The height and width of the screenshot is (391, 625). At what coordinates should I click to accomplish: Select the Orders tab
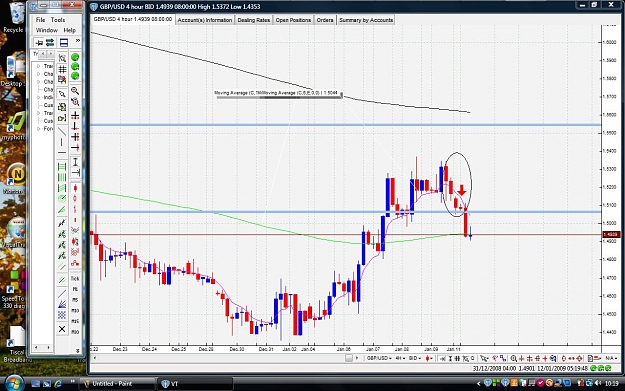(x=325, y=20)
